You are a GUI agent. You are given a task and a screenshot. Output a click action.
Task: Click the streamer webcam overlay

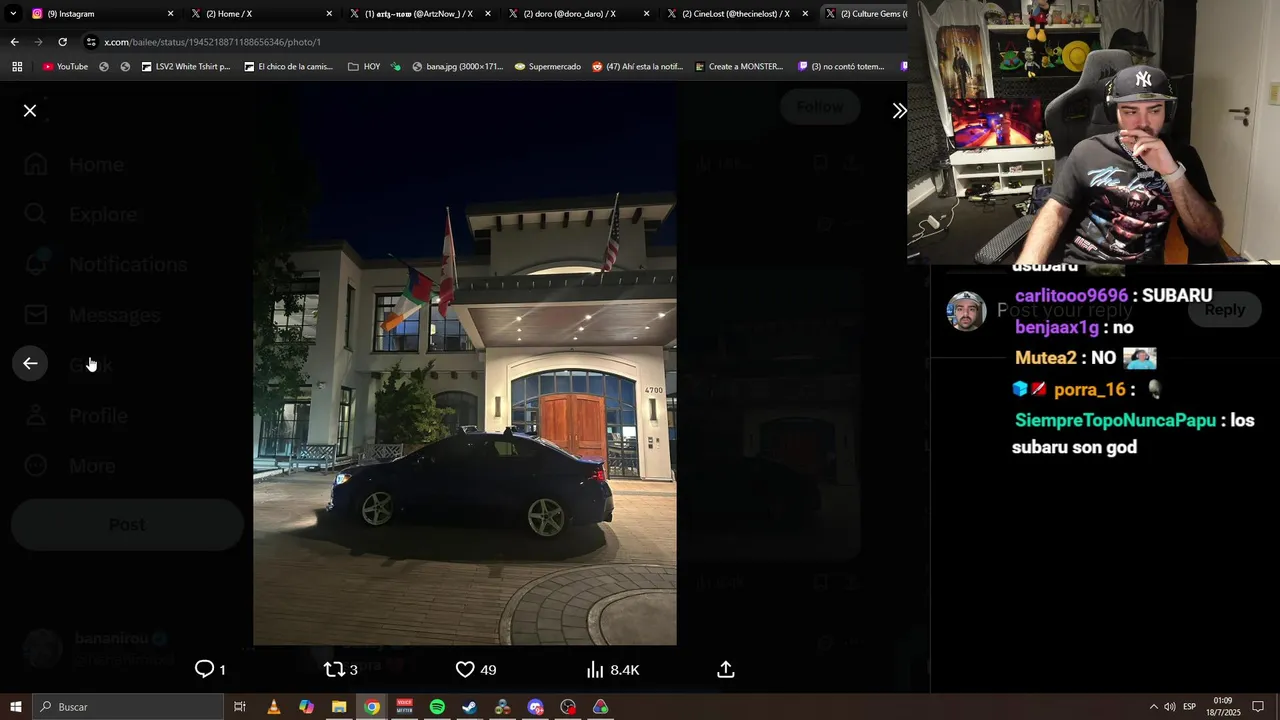[1093, 131]
